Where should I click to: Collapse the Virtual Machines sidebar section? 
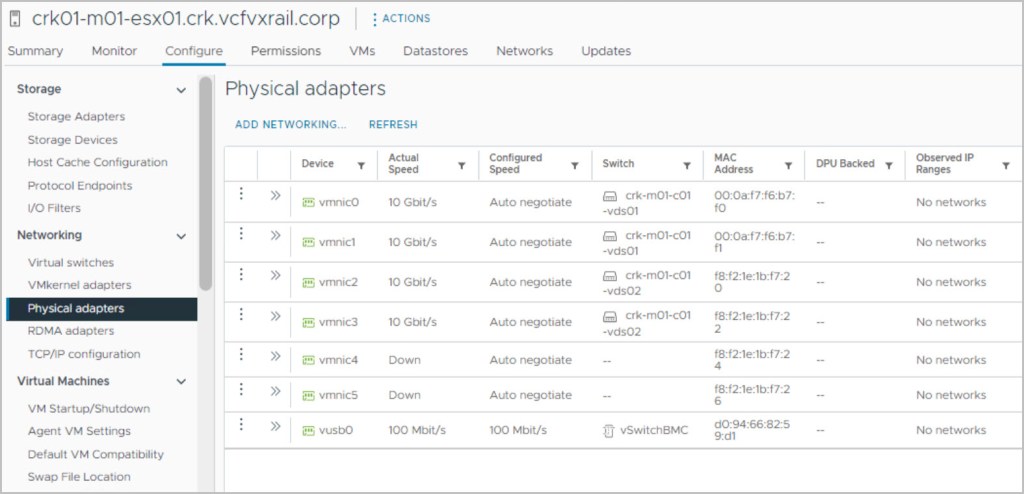[181, 382]
